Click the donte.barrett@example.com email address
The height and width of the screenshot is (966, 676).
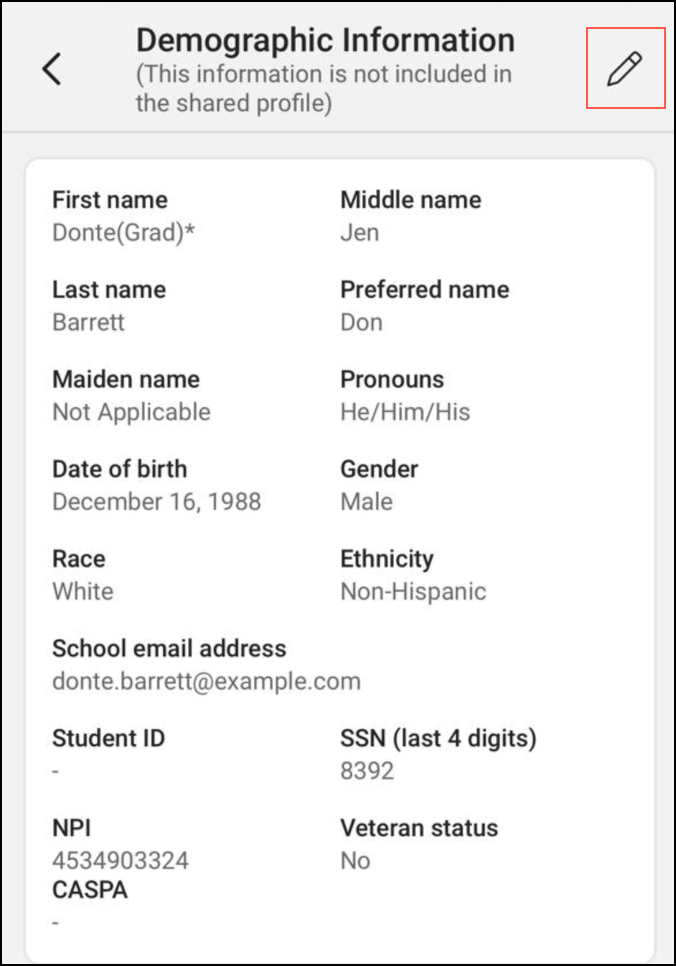206,681
